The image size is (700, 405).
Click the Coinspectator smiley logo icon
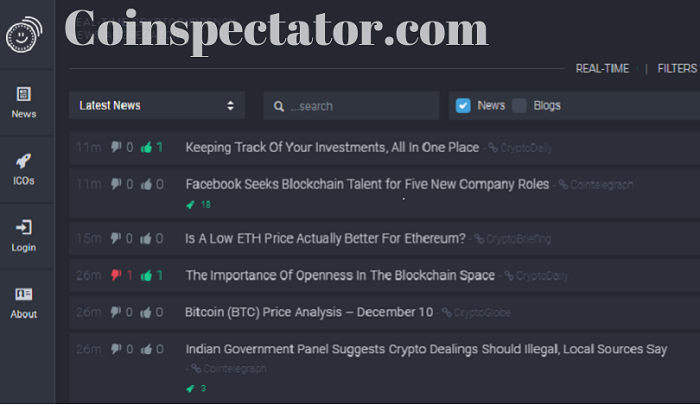pos(22,34)
